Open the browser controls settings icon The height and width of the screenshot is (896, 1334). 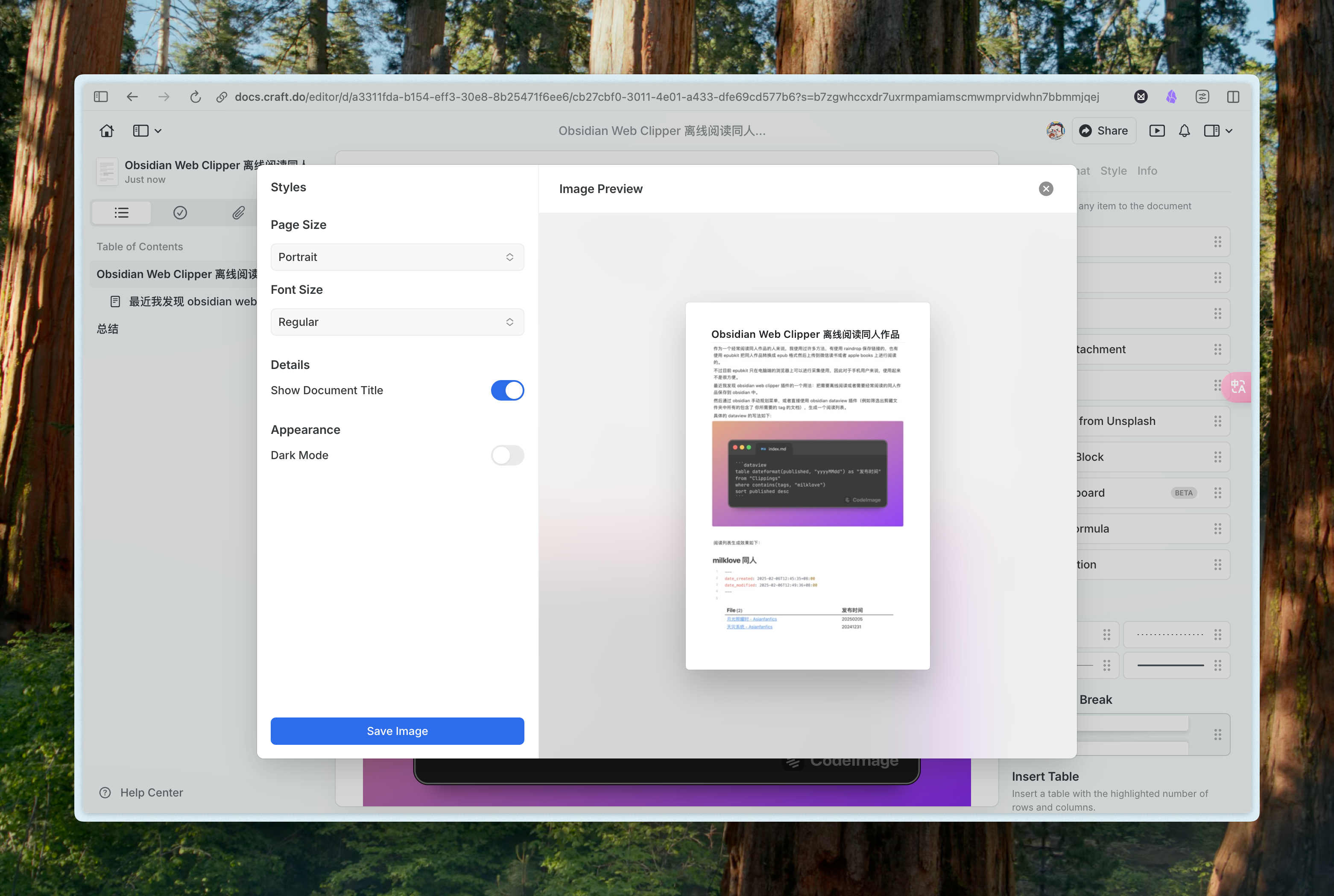1202,97
